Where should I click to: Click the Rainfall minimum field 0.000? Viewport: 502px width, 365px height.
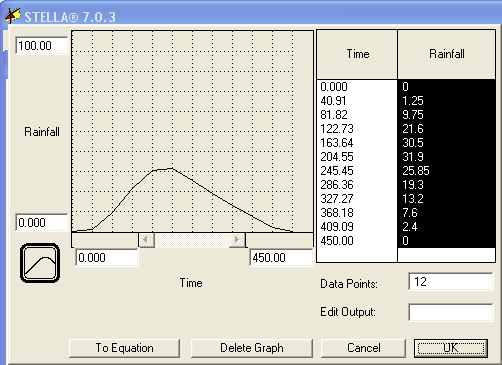[x=41, y=222]
